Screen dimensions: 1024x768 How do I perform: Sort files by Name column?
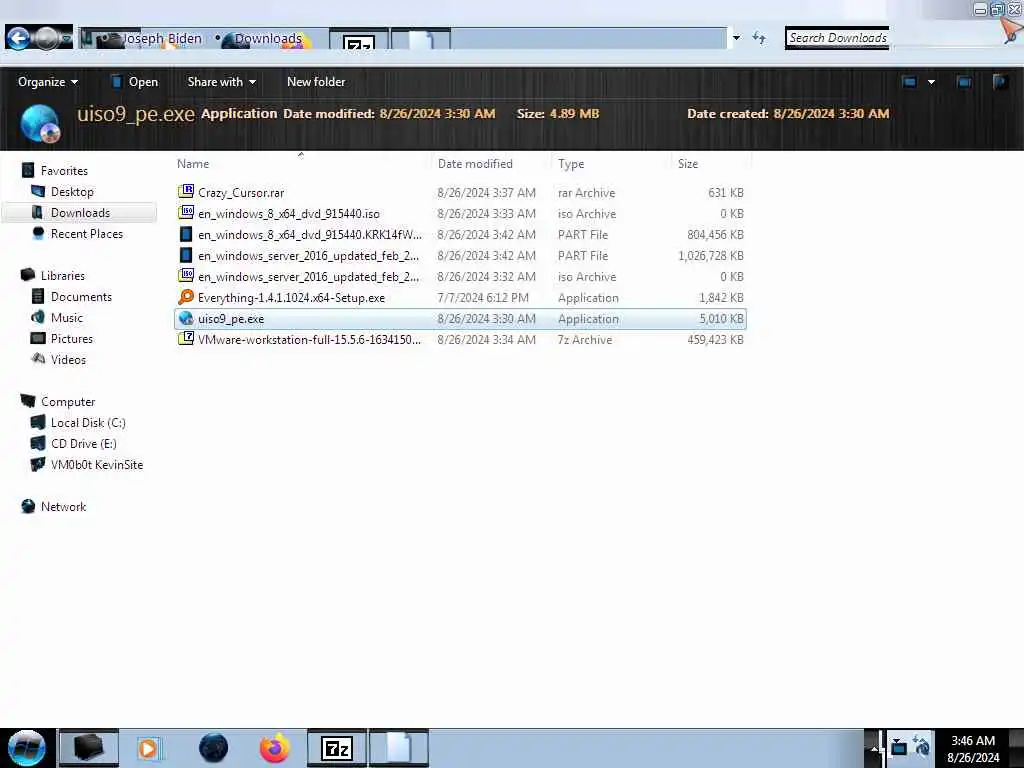click(193, 164)
